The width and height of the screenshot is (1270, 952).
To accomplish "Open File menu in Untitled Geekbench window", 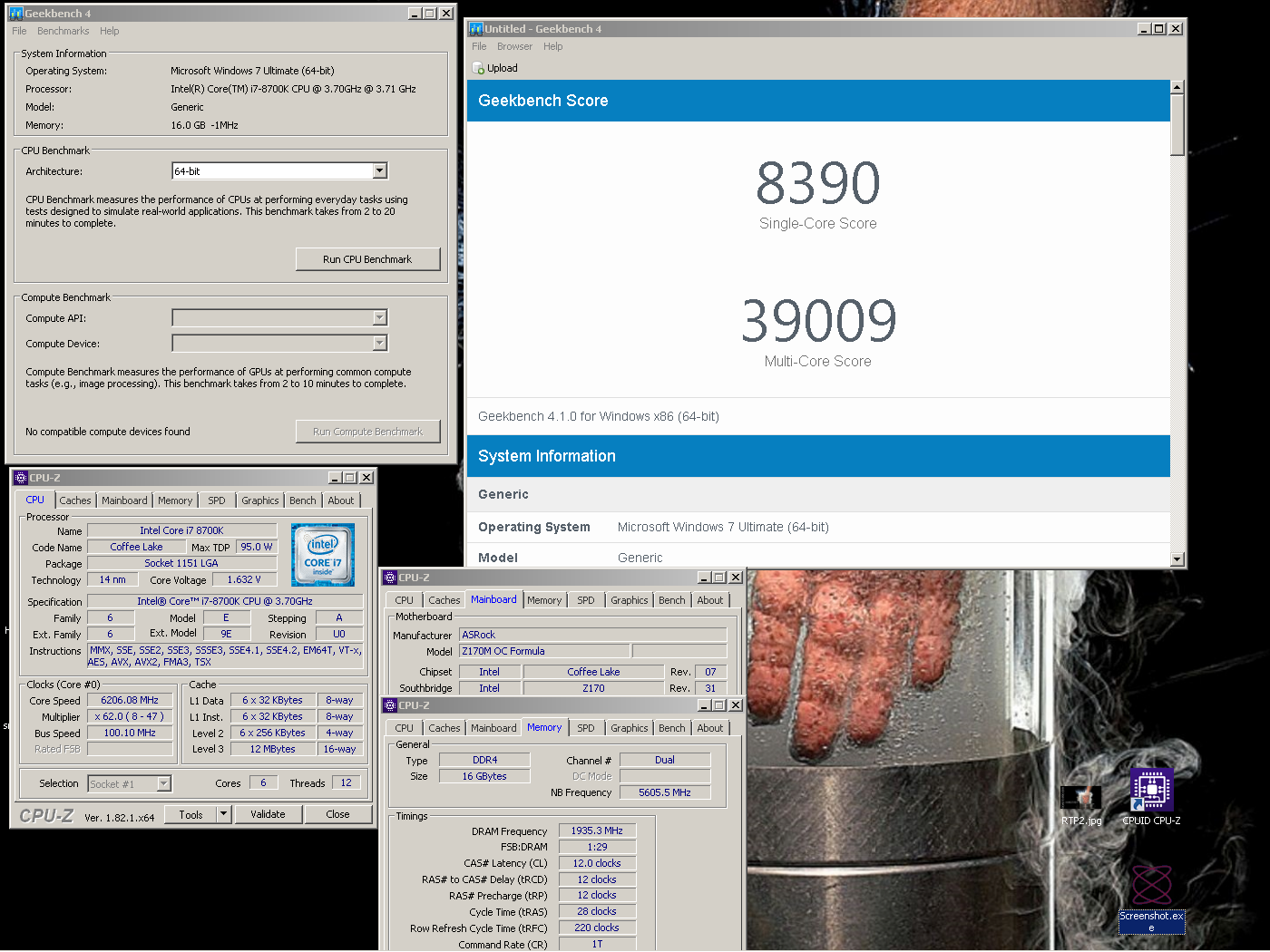I will click(x=479, y=46).
